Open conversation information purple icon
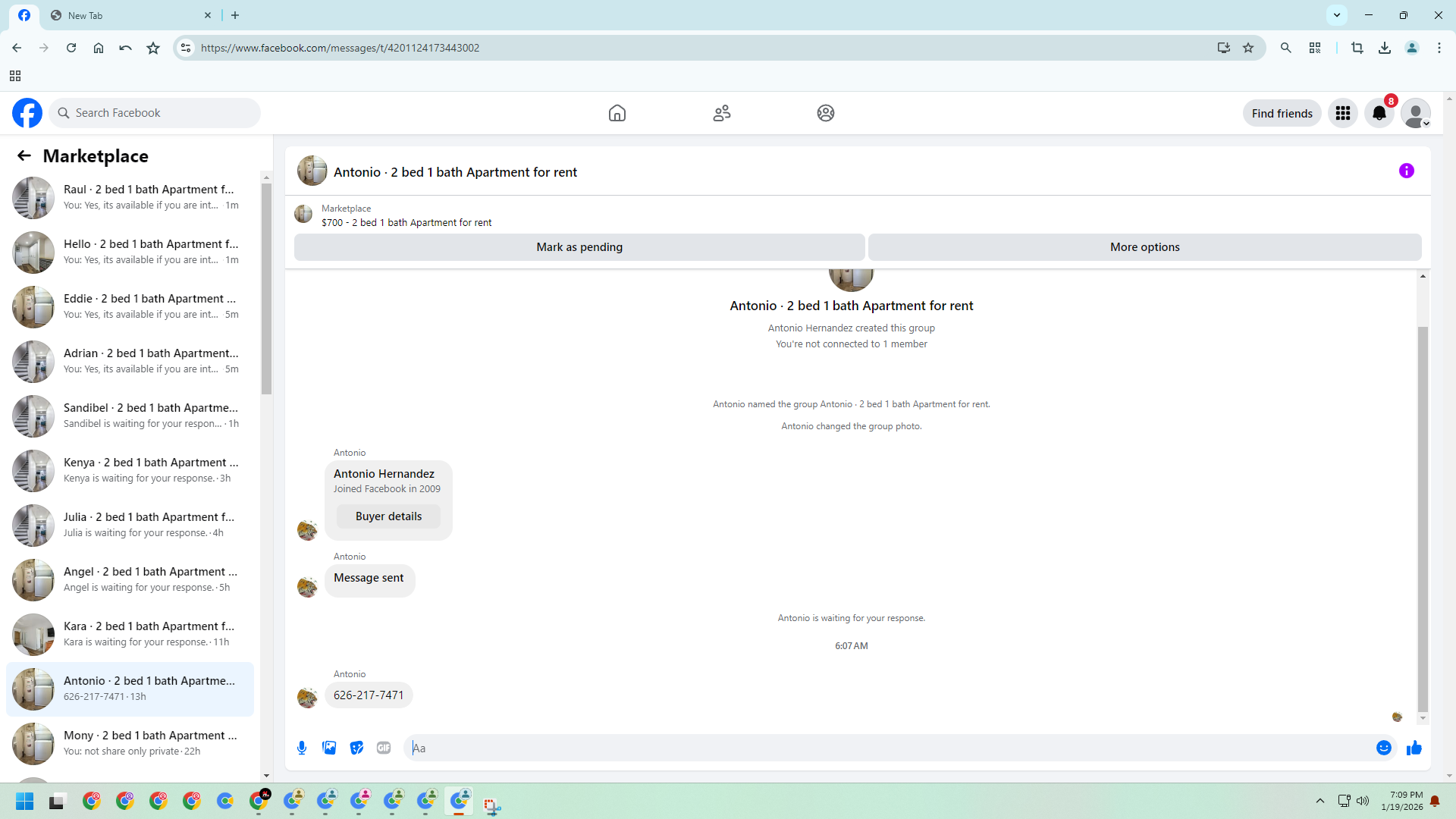Screen dimensions: 1456x819 (1406, 171)
